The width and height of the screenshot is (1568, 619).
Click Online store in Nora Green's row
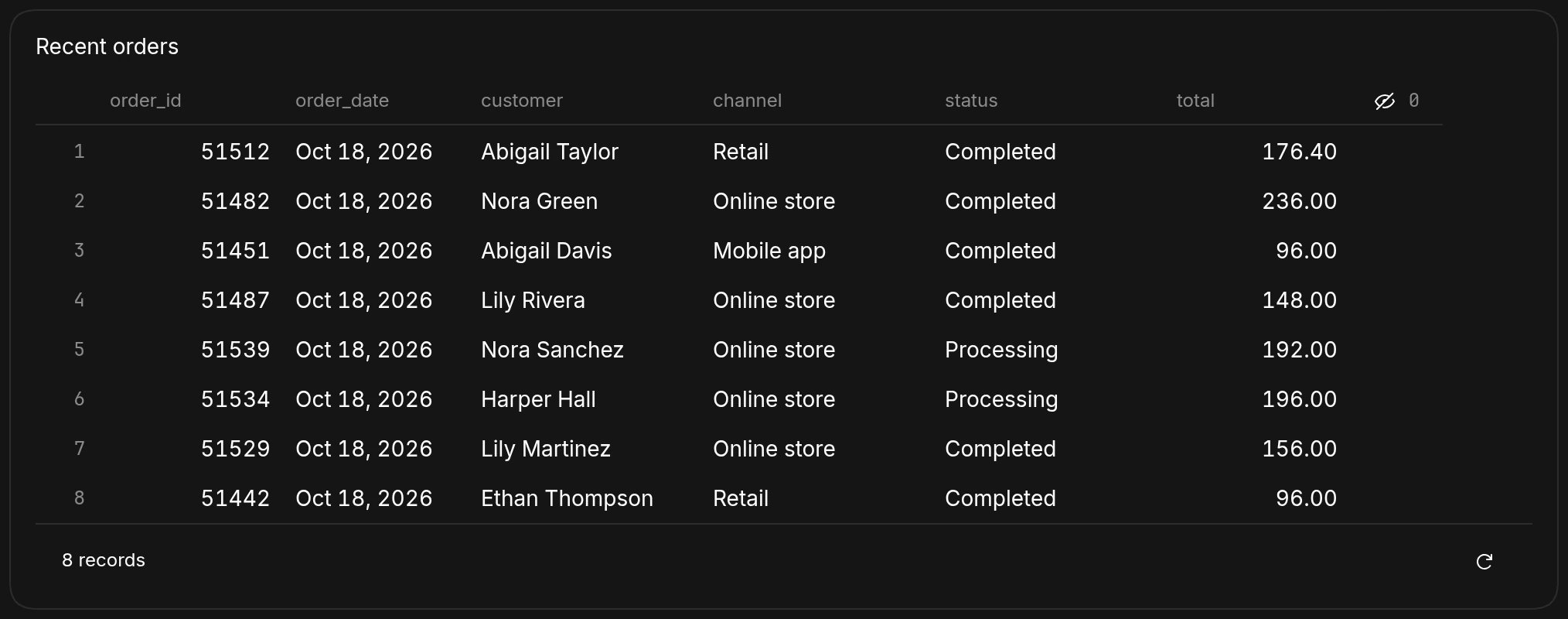click(x=774, y=201)
